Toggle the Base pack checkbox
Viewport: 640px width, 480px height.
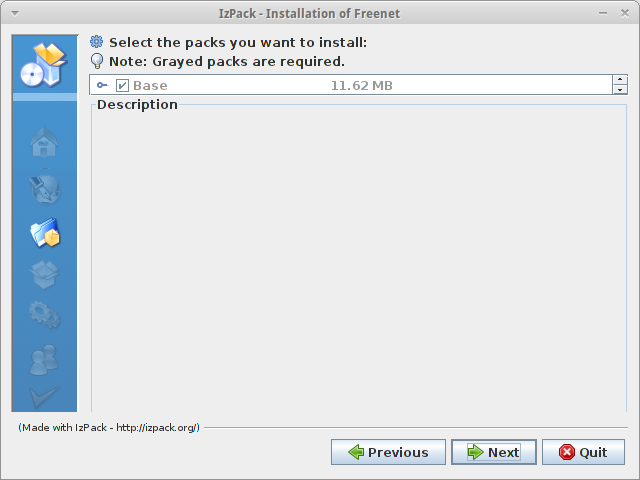coord(122,85)
